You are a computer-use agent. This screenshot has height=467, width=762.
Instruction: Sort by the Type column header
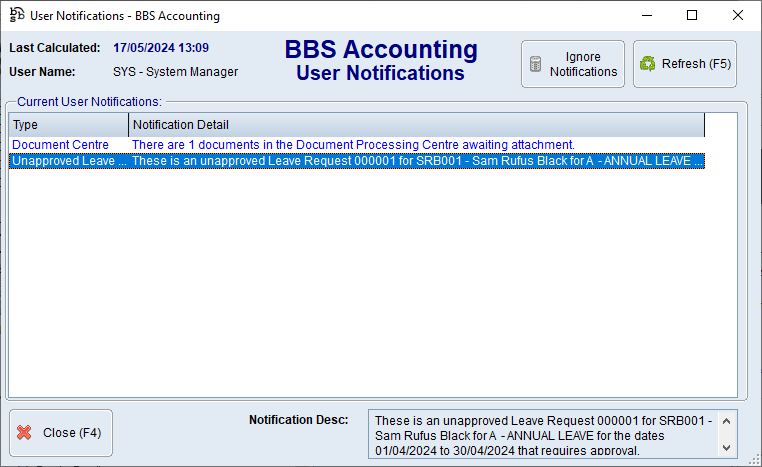click(x=68, y=125)
